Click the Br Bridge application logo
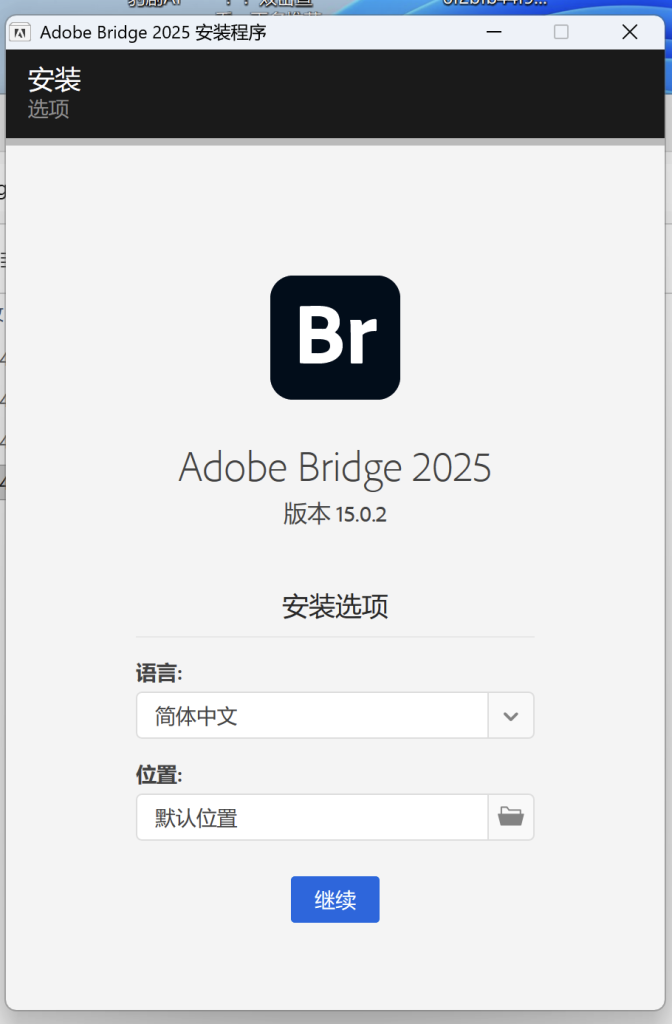 335,337
